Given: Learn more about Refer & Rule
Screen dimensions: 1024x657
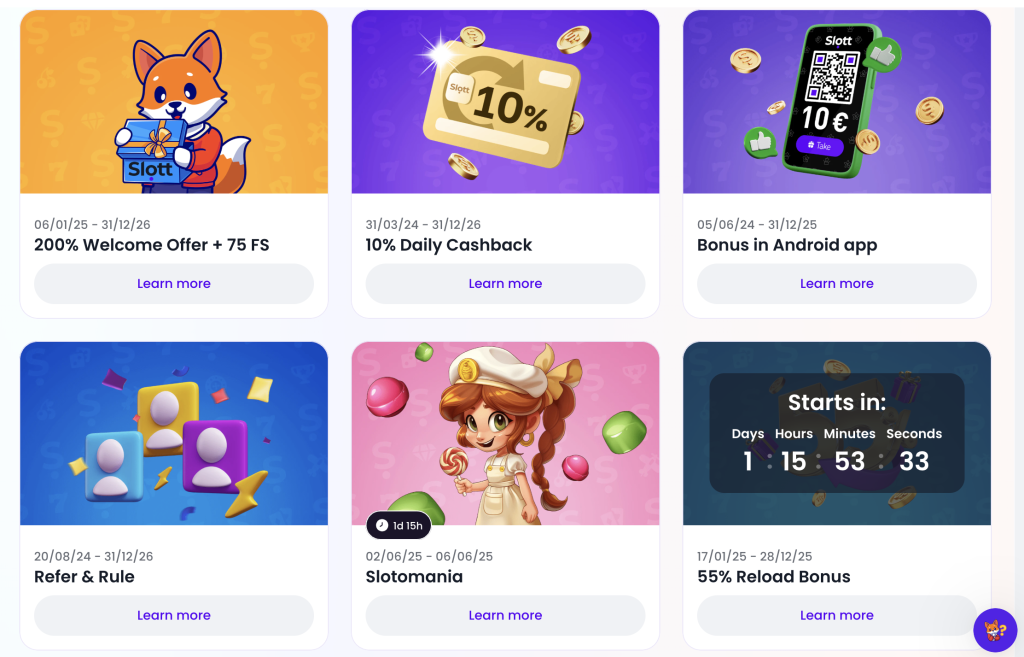Looking at the screenshot, I should point(174,615).
